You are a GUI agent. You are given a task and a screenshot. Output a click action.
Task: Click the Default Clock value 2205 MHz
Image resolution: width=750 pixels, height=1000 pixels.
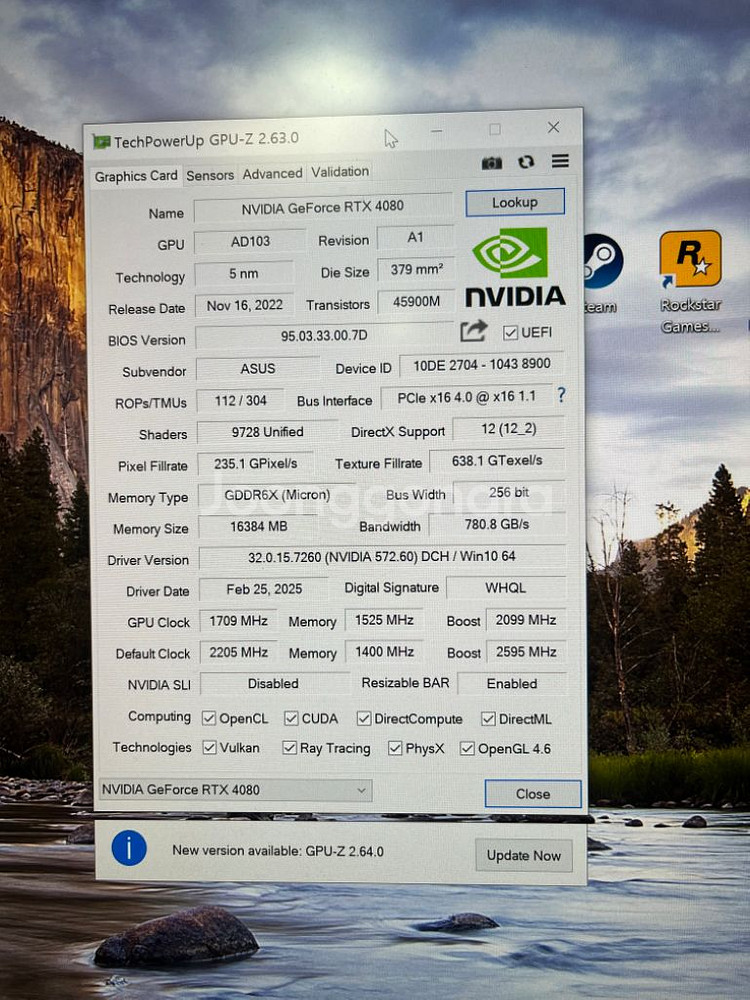[x=239, y=652]
